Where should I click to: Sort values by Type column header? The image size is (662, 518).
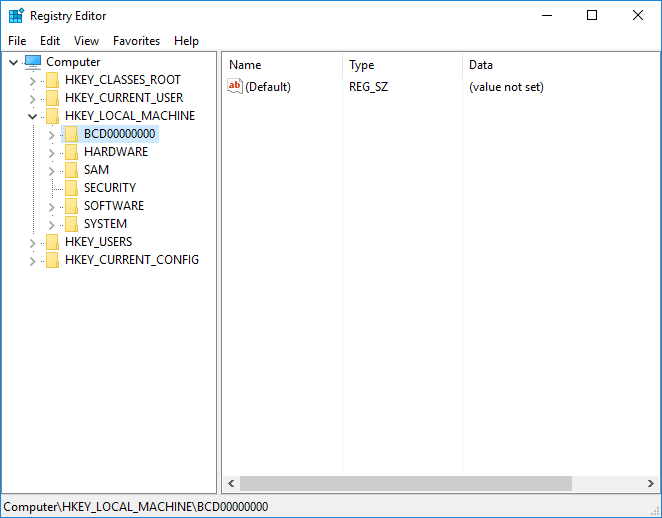pyautogui.click(x=402, y=65)
